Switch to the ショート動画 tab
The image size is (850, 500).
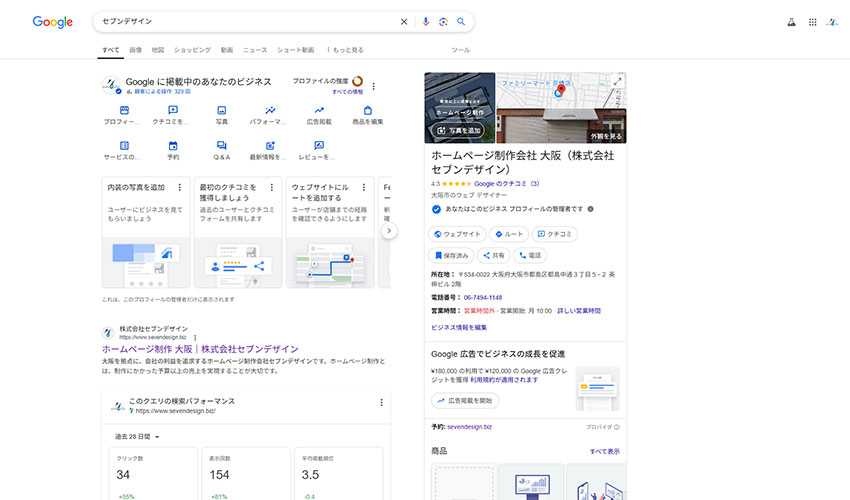(x=295, y=50)
